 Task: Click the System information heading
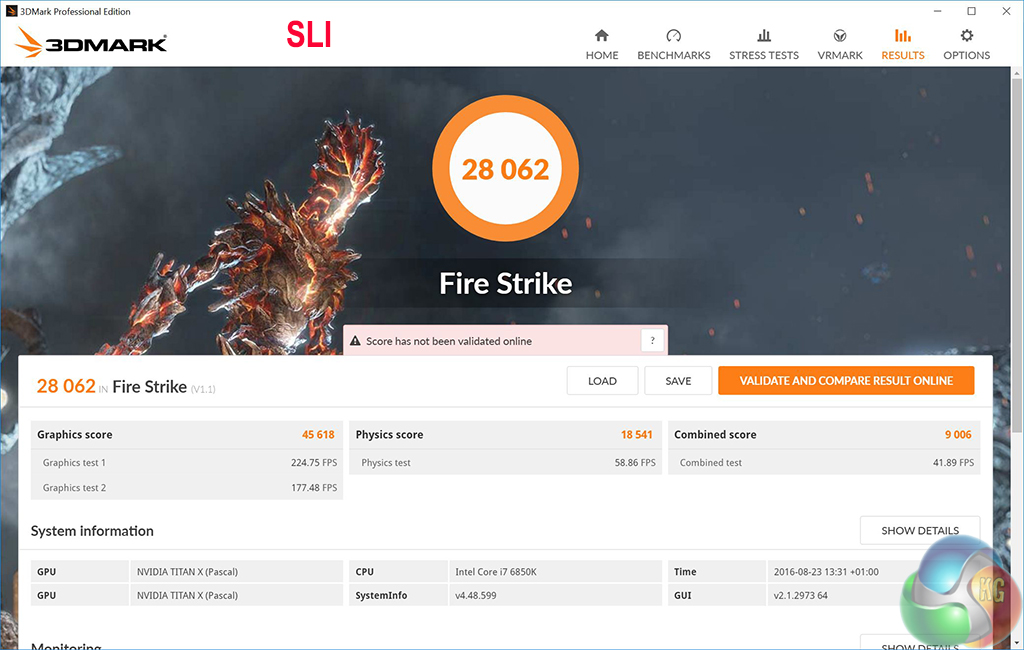[x=92, y=531]
